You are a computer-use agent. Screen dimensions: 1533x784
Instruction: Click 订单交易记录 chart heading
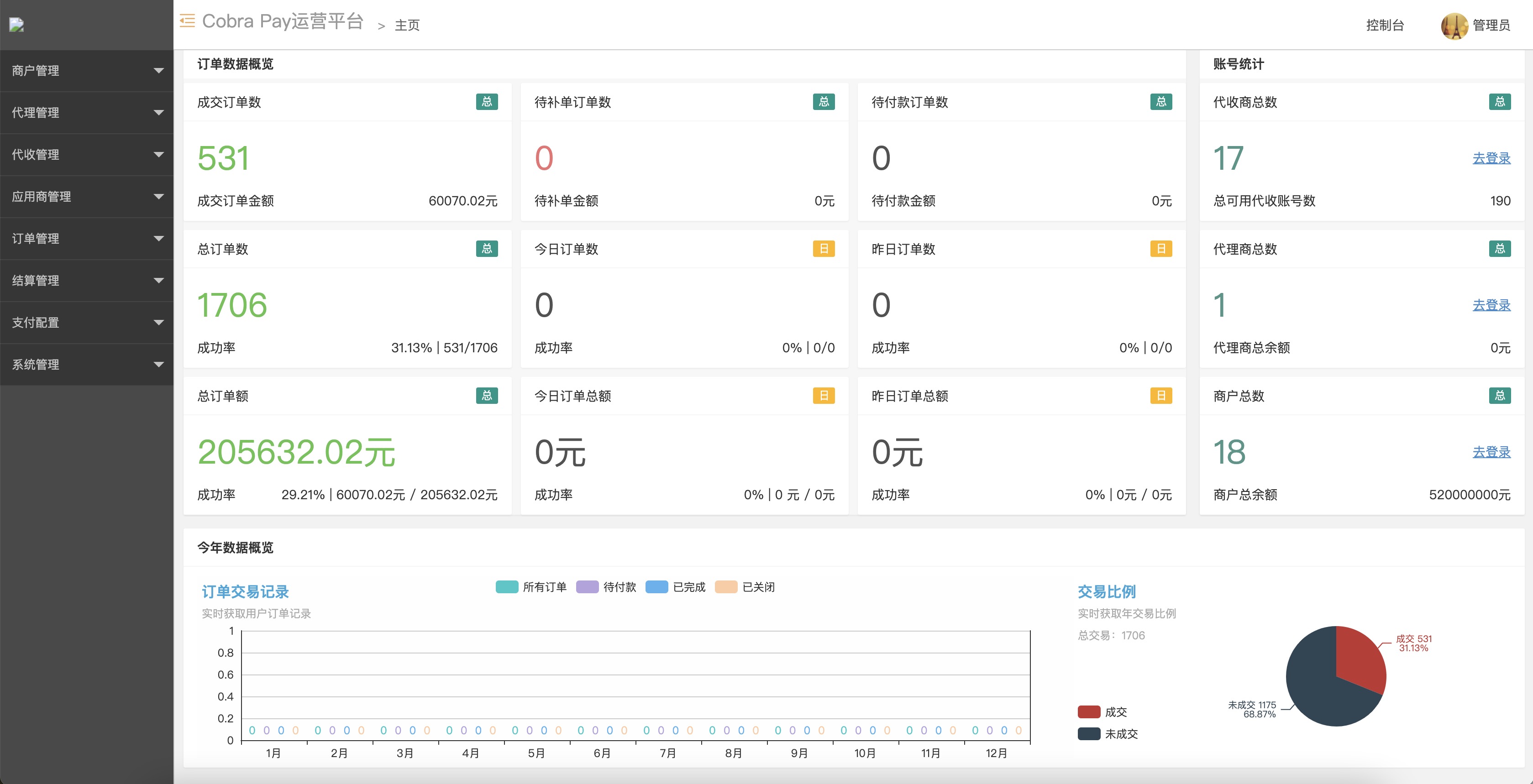click(x=245, y=592)
